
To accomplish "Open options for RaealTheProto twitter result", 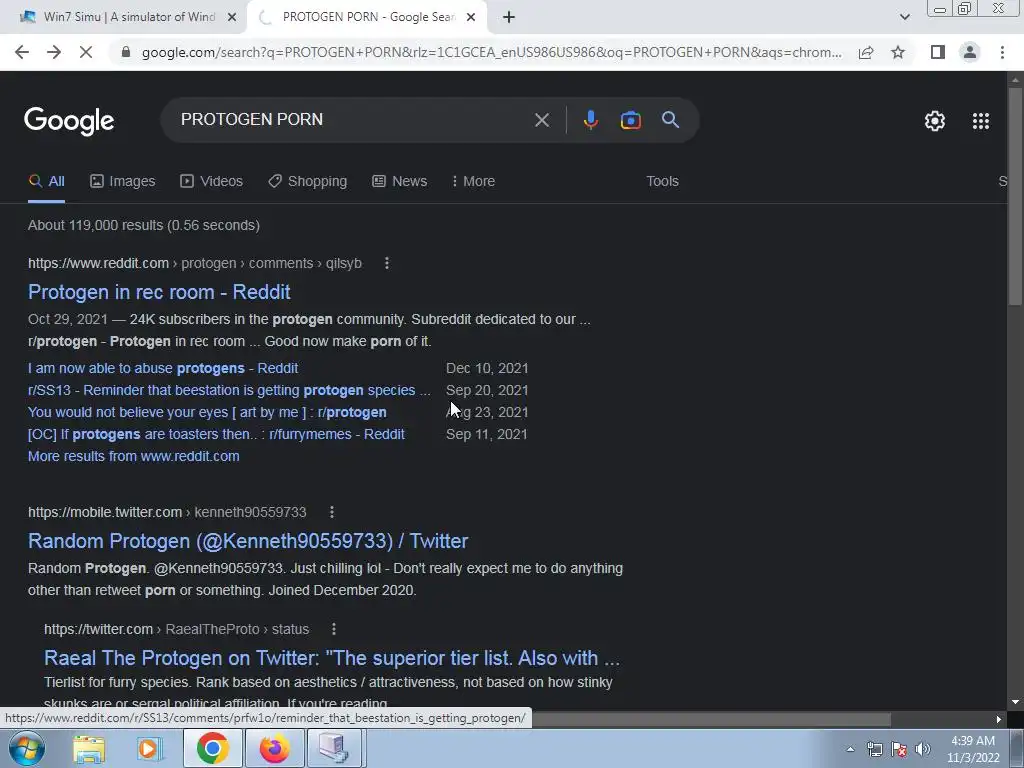I will point(334,629).
